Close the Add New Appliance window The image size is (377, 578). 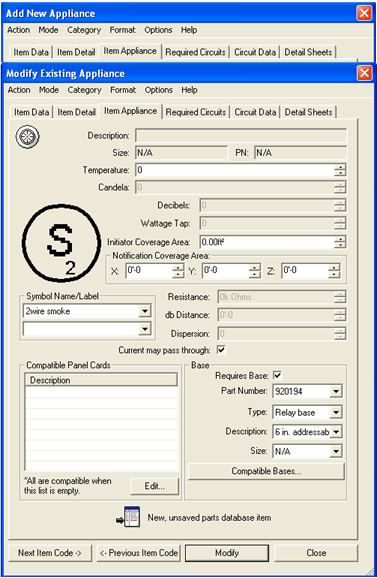pos(364,13)
